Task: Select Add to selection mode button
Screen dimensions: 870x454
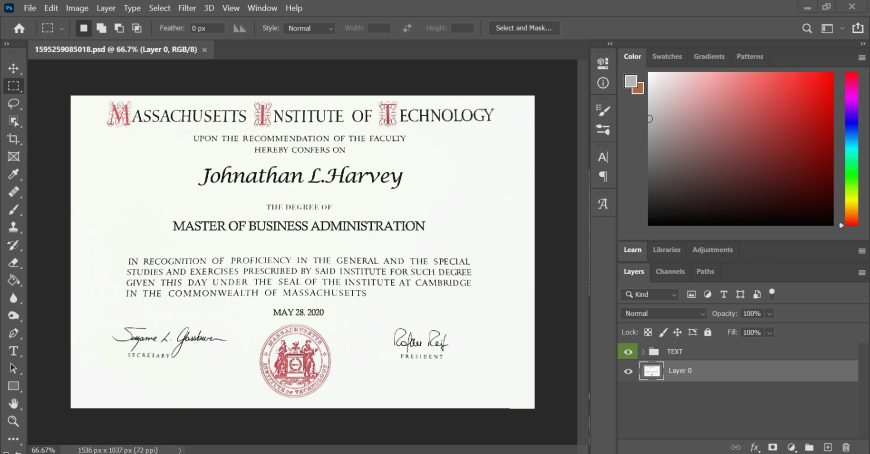Action: 102,28
